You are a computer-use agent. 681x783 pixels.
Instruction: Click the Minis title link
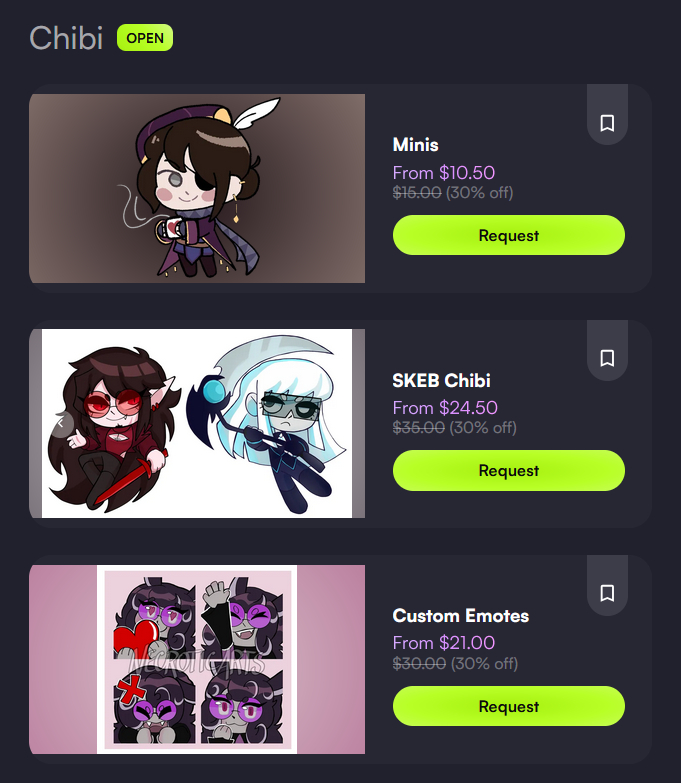click(x=415, y=145)
